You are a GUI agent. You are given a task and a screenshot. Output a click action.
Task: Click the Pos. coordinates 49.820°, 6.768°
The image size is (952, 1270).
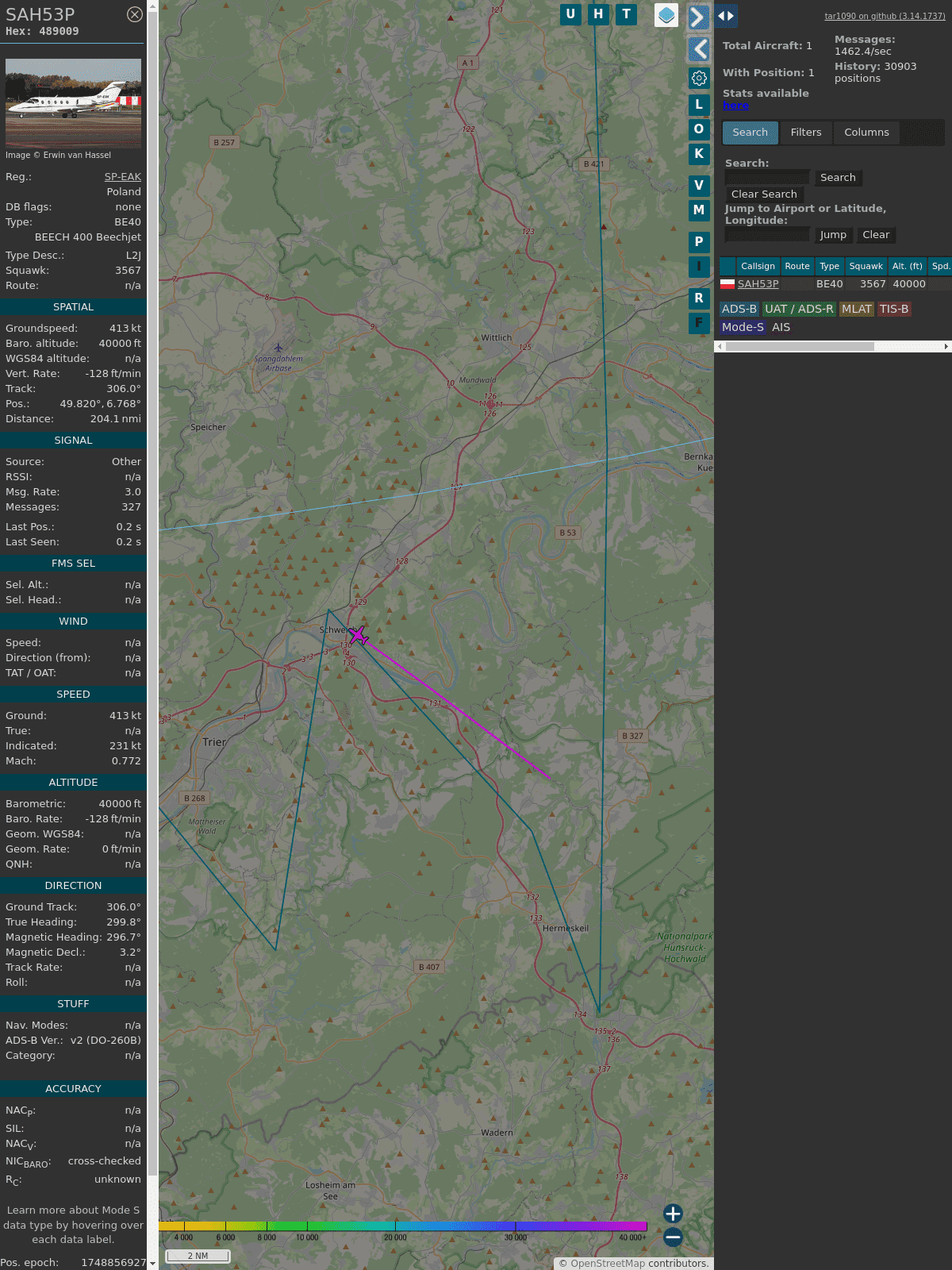tap(100, 404)
